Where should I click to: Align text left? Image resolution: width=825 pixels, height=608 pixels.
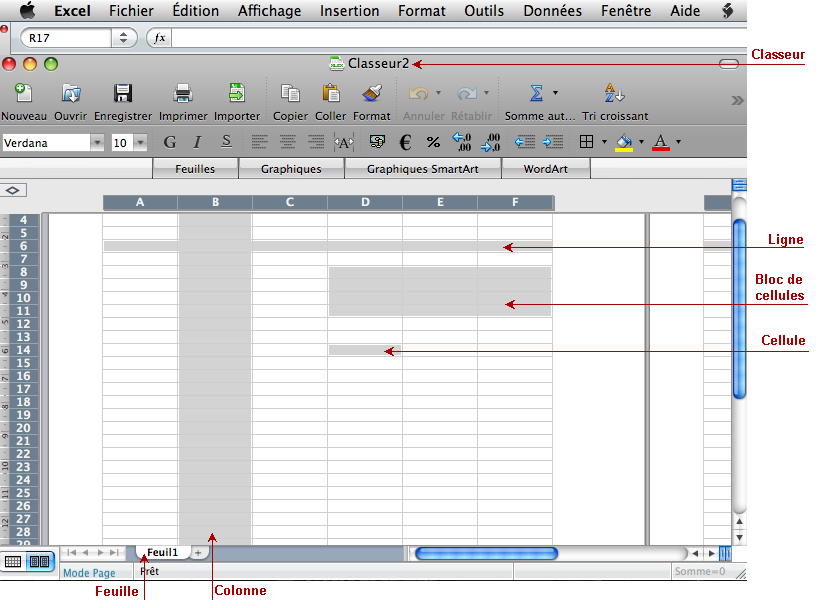point(259,142)
